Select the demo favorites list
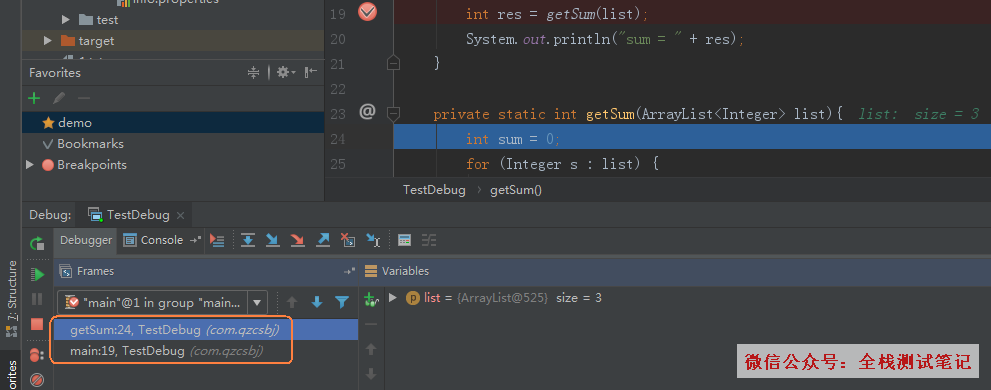Screen dimensions: 991x390 (x=173, y=123)
